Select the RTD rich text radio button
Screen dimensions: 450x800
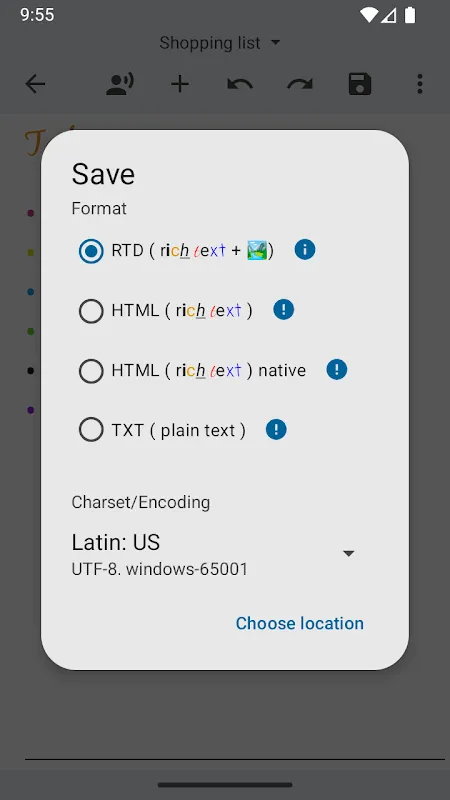91,251
